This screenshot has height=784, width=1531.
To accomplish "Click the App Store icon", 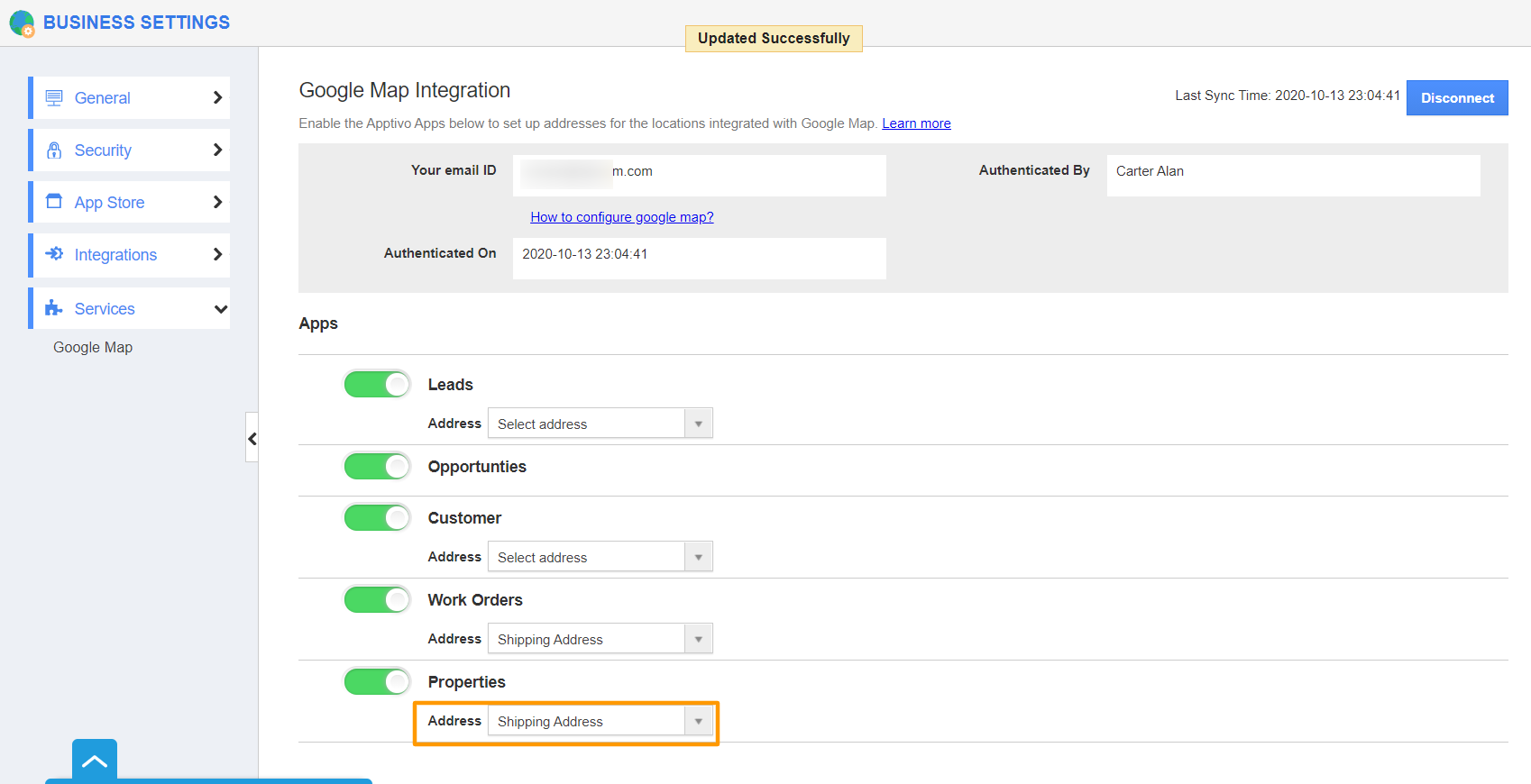I will coord(54,201).
